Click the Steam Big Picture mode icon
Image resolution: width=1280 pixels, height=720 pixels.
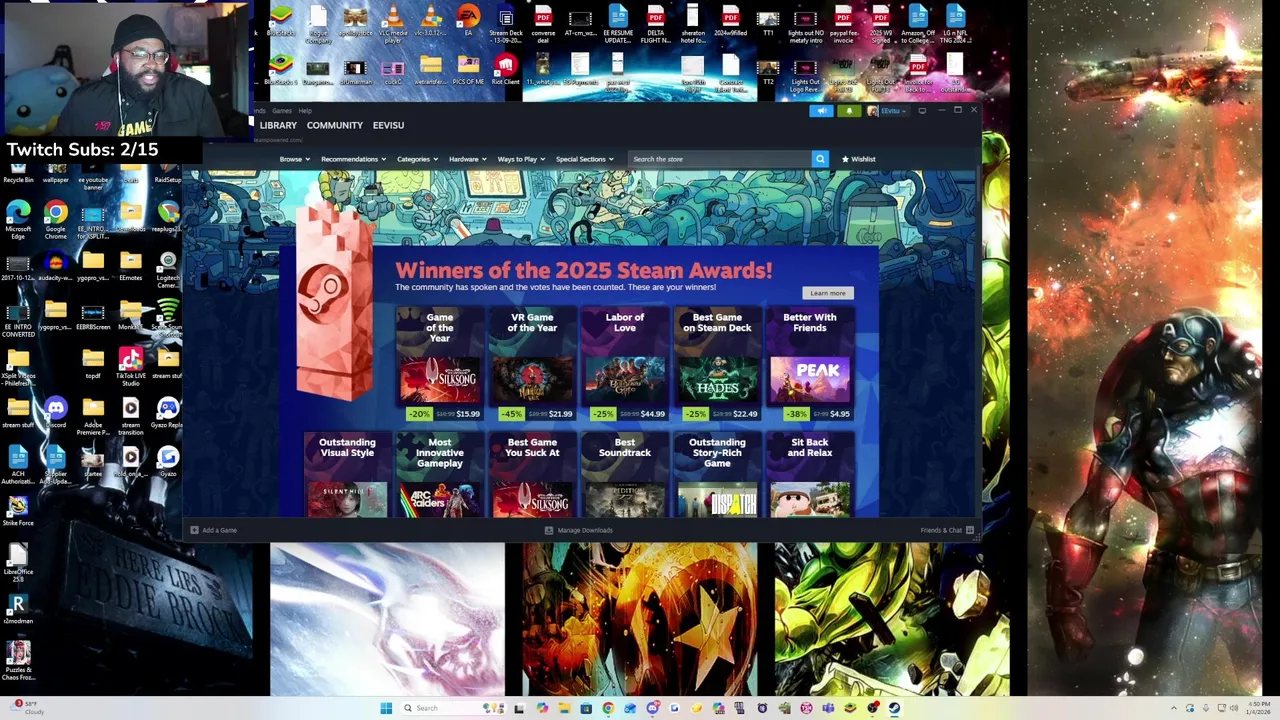pos(922,111)
